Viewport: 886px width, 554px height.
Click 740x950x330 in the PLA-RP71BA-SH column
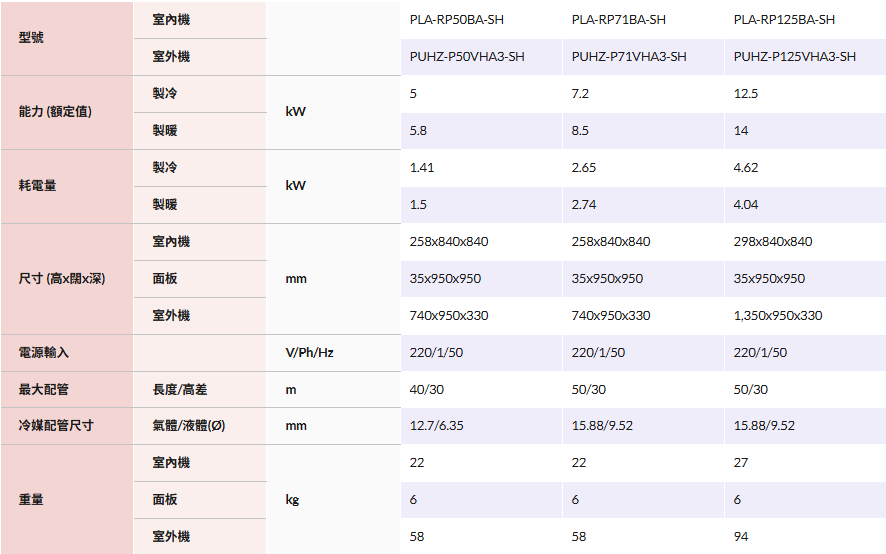point(611,316)
